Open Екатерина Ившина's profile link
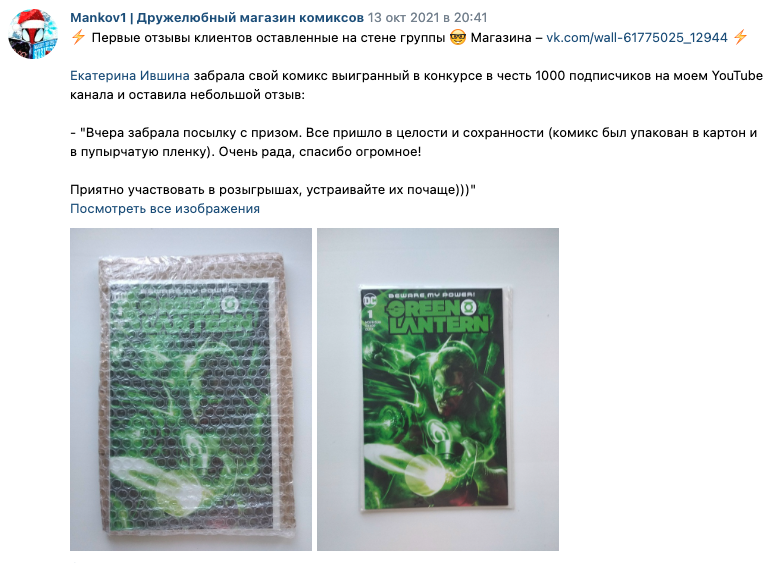 tap(130, 76)
